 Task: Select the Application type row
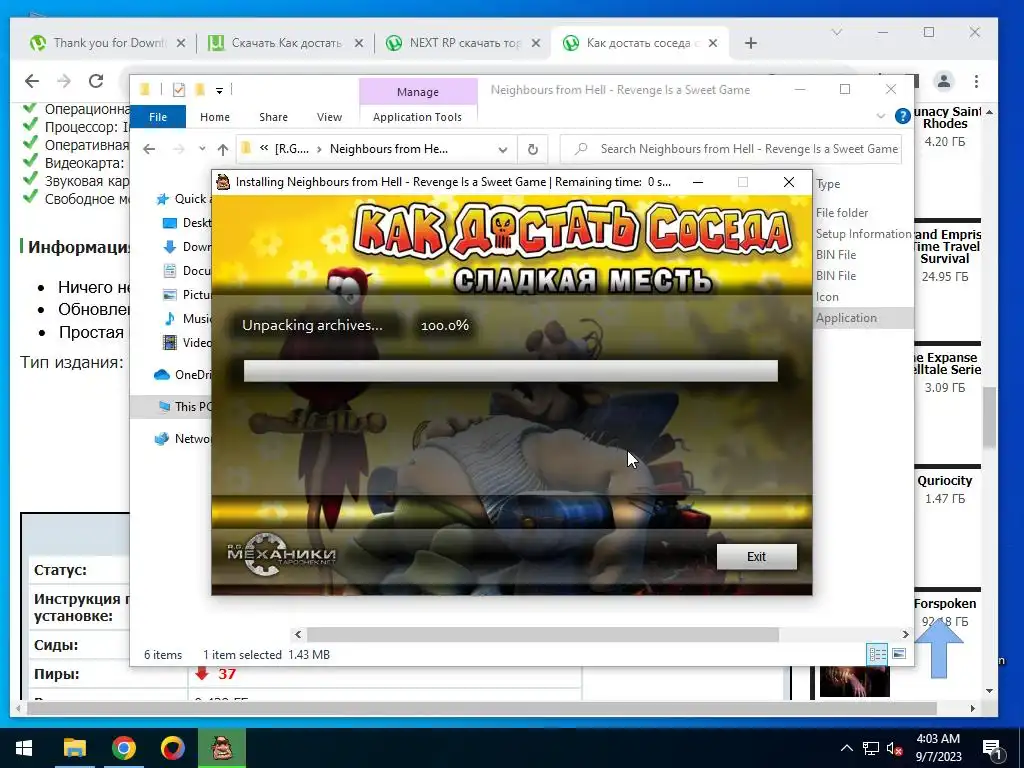coord(863,318)
